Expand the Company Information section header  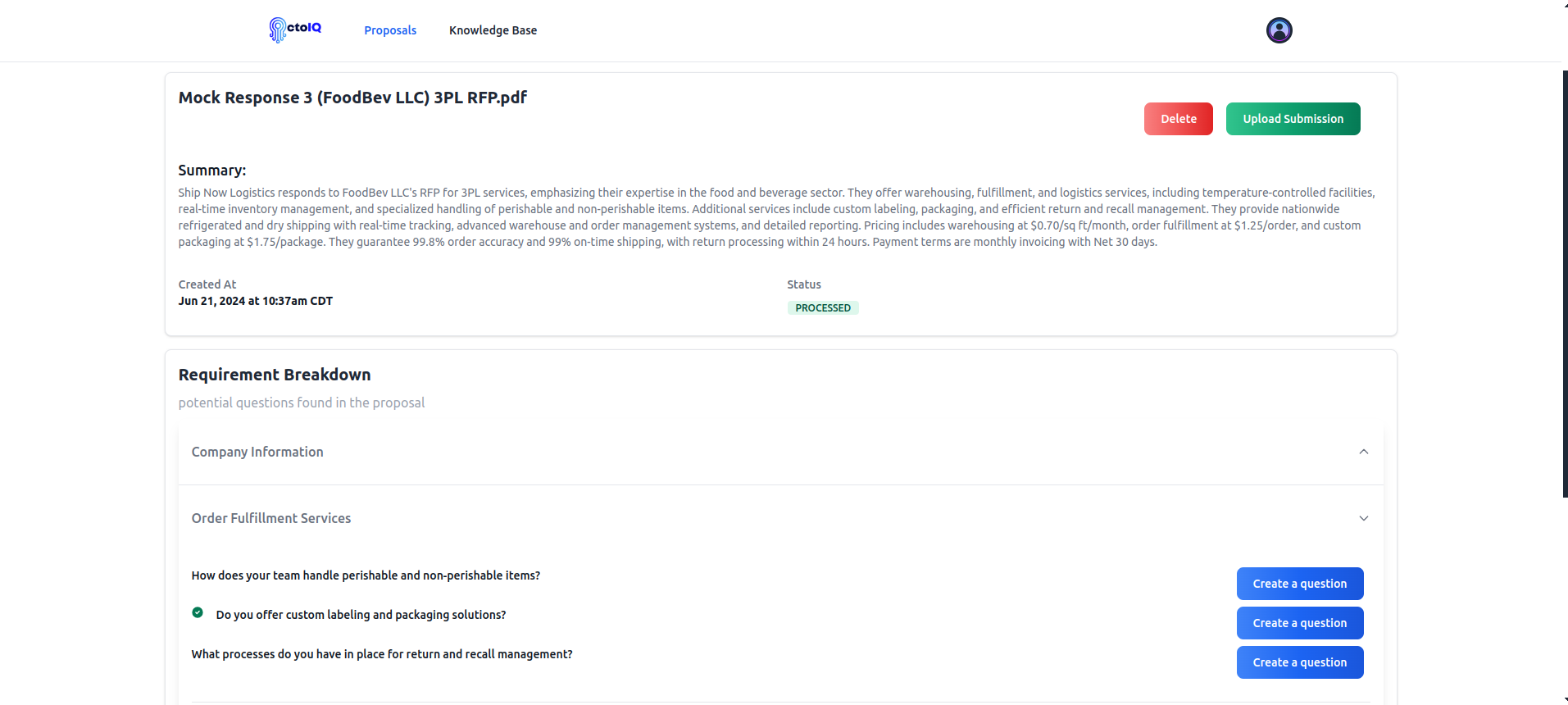coord(257,452)
